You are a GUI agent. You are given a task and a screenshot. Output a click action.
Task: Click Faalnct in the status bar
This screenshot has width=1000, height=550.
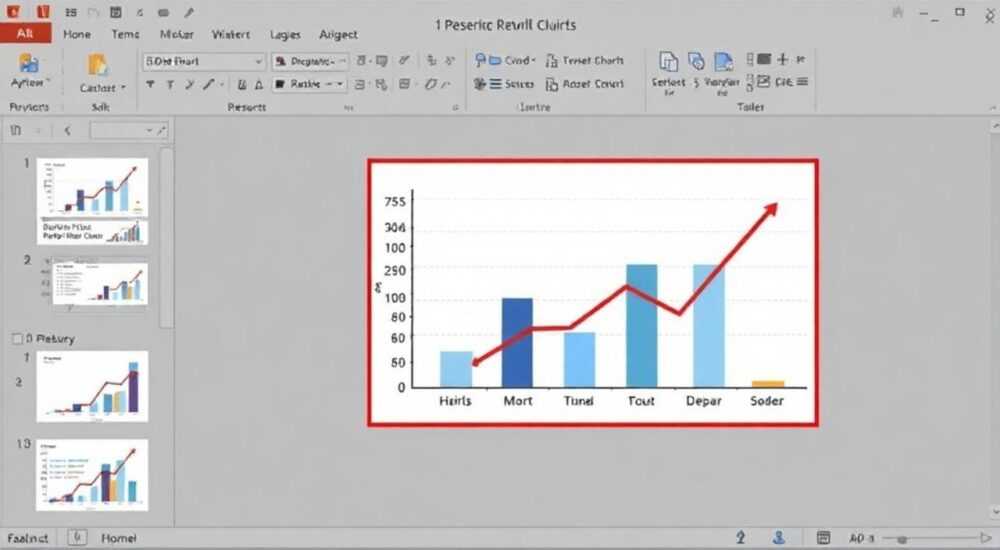(x=27, y=539)
